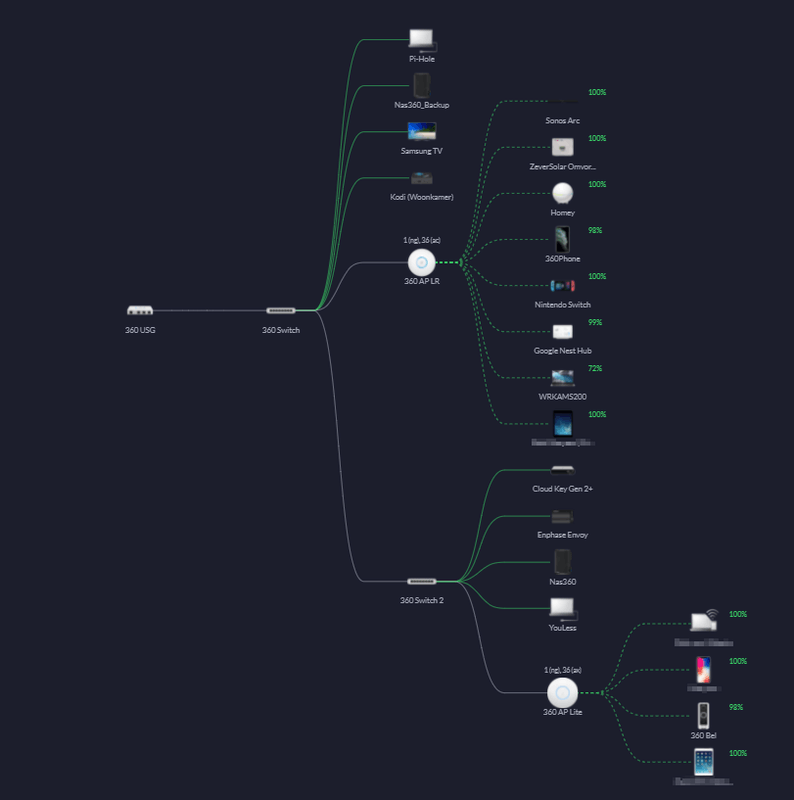The width and height of the screenshot is (794, 800).
Task: Click the Google Nest Hub icon
Action: click(562, 332)
